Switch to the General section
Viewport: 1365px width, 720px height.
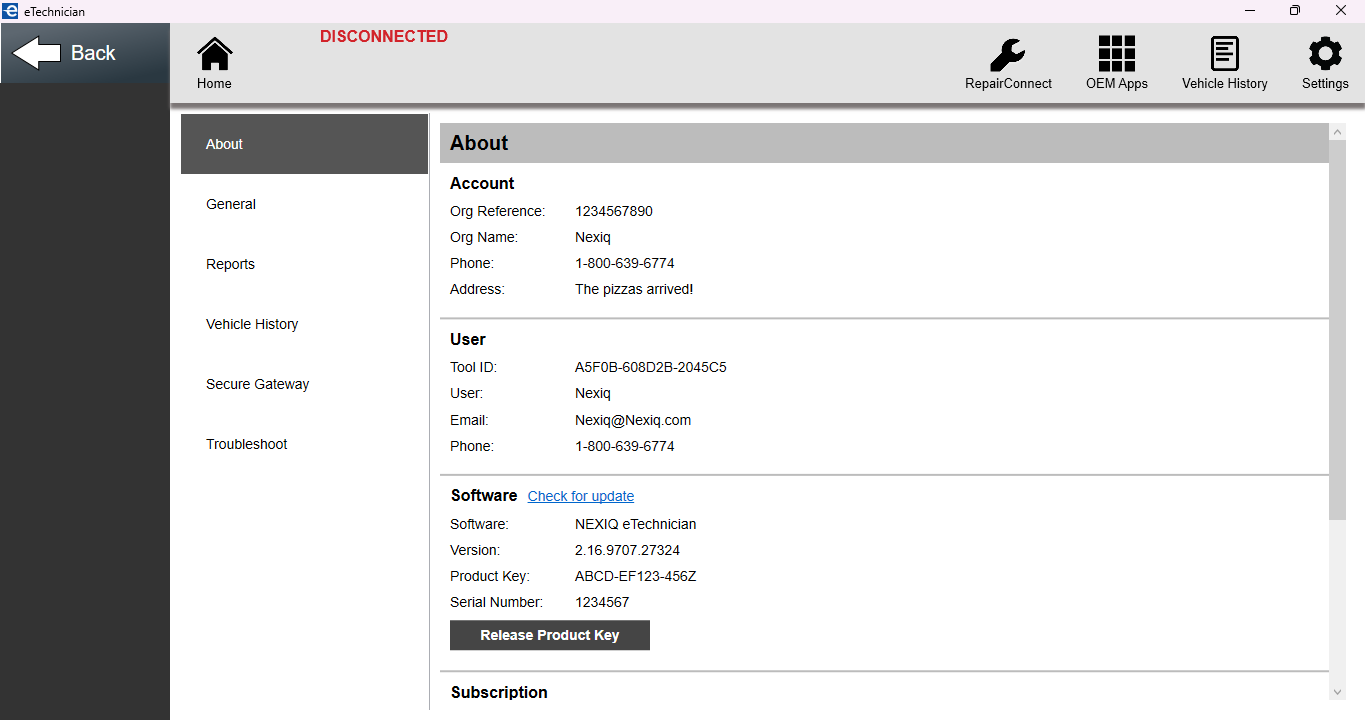[304, 204]
